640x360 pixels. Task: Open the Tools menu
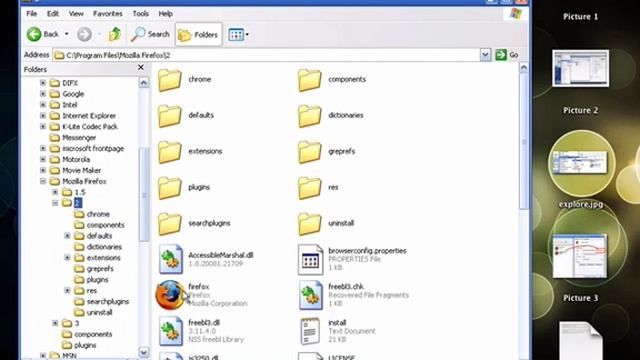(x=140, y=13)
